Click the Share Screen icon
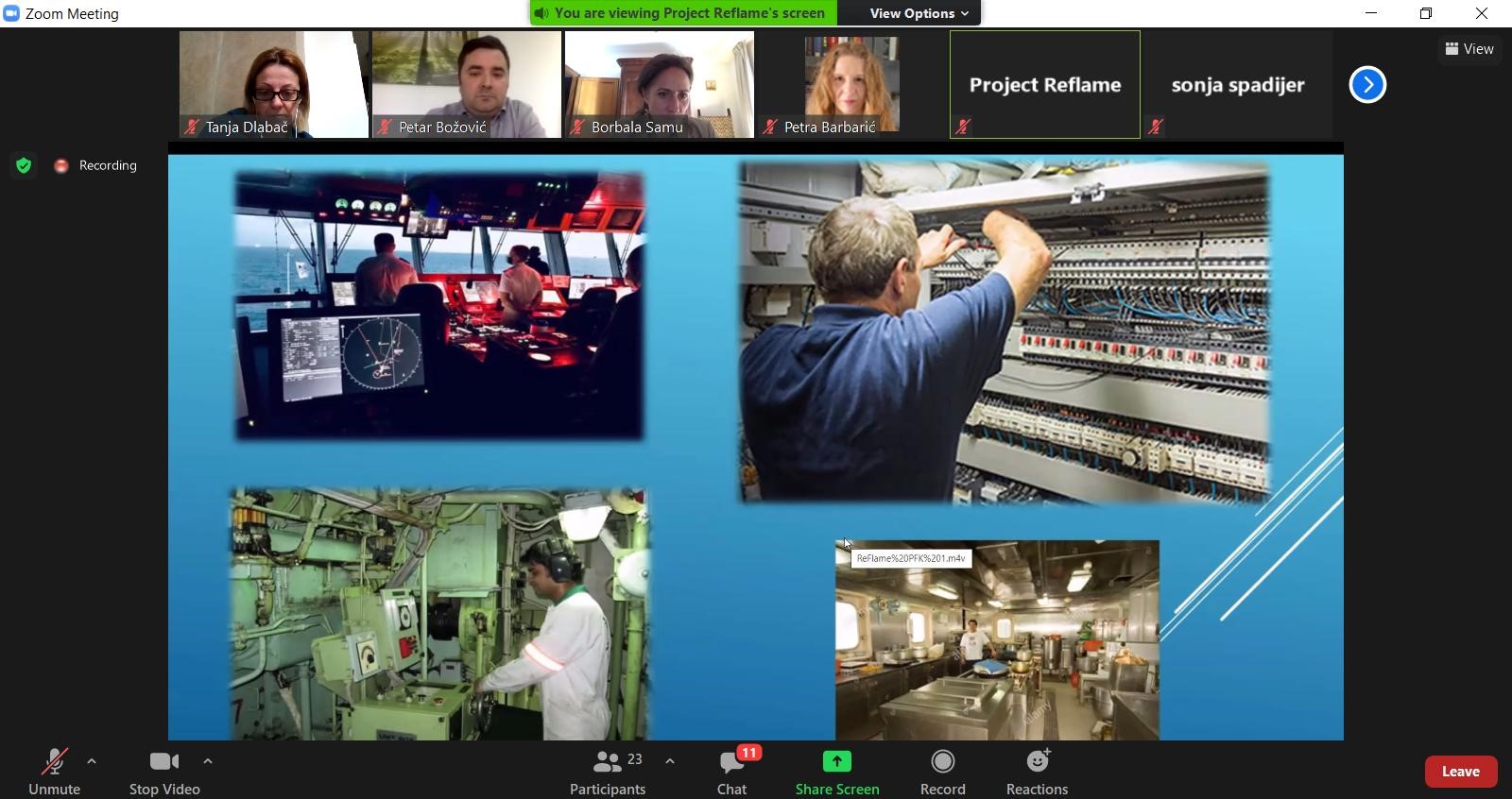Screen dimensions: 1512x799 tap(836, 762)
